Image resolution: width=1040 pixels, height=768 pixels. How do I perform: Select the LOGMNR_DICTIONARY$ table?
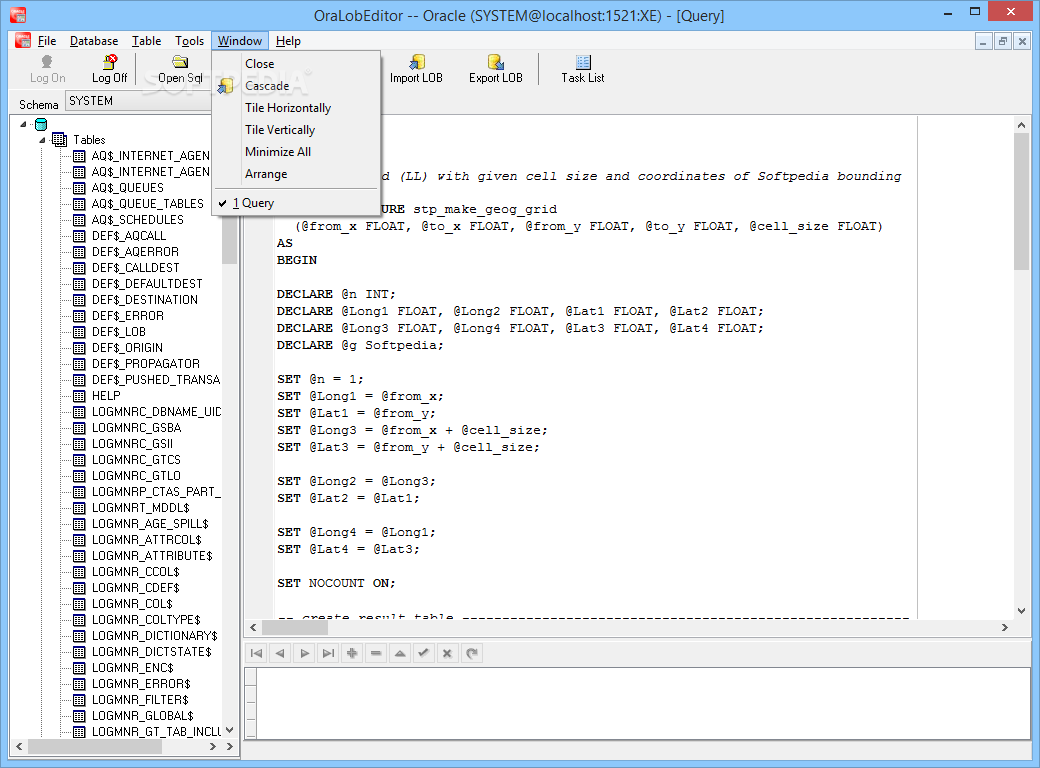click(154, 635)
